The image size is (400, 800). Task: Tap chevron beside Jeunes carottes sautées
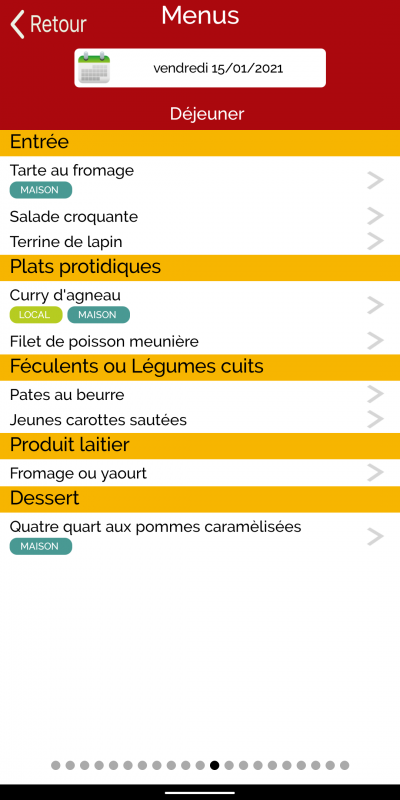point(376,419)
